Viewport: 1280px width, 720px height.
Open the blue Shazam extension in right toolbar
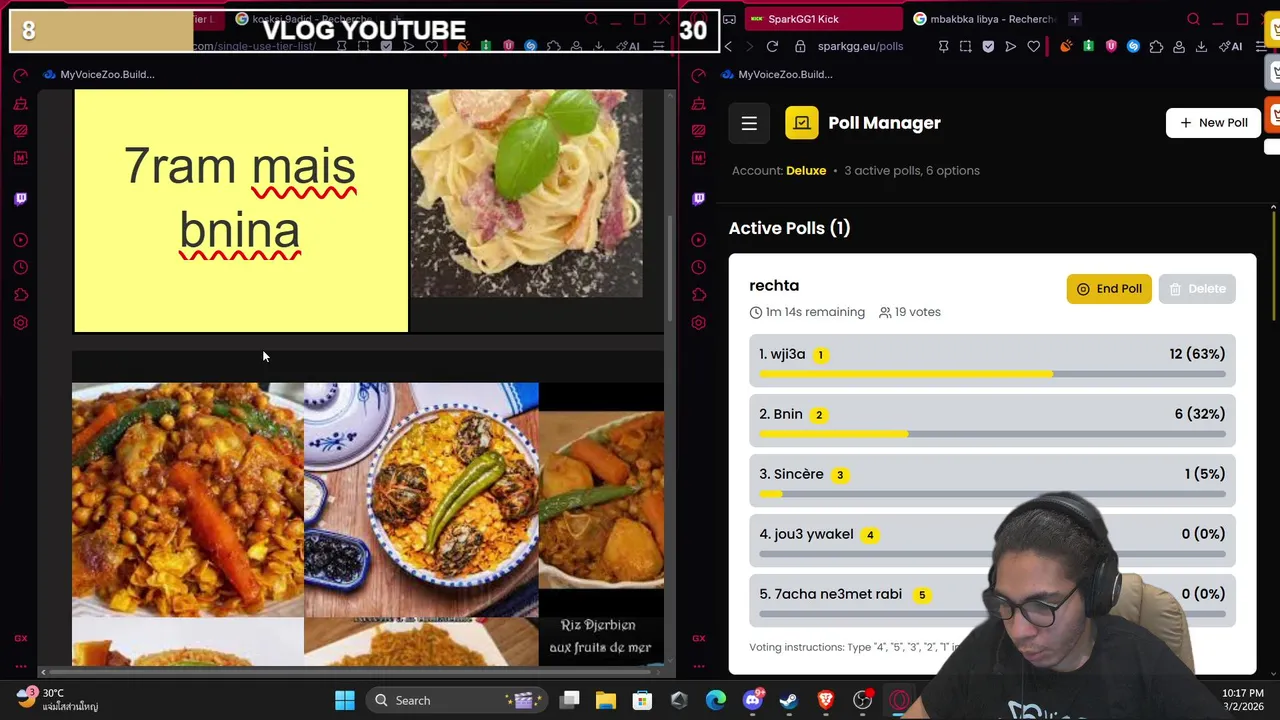click(x=1133, y=46)
